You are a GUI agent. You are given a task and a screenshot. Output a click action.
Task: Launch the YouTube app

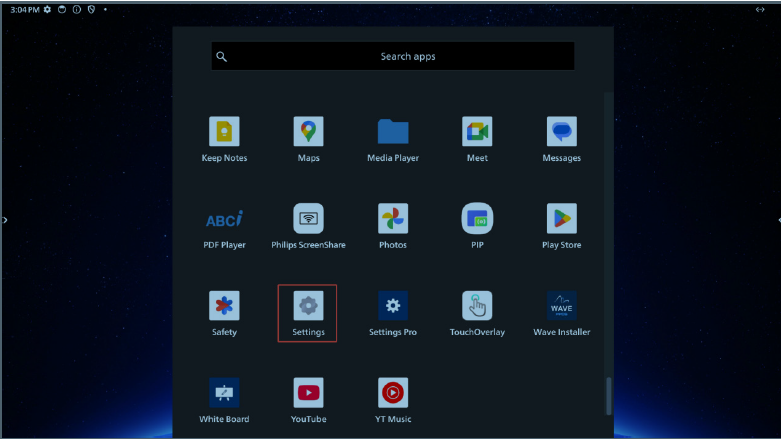tap(308, 393)
